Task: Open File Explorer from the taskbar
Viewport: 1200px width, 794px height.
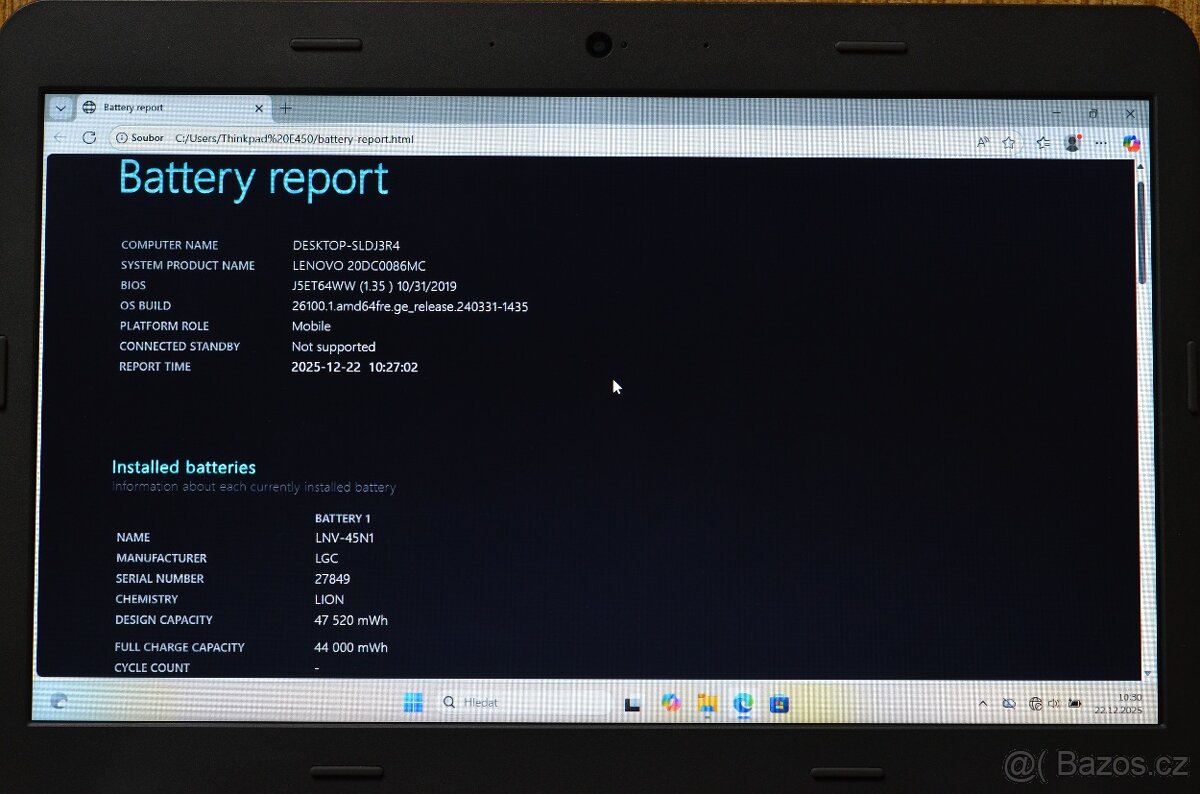Action: click(x=708, y=703)
